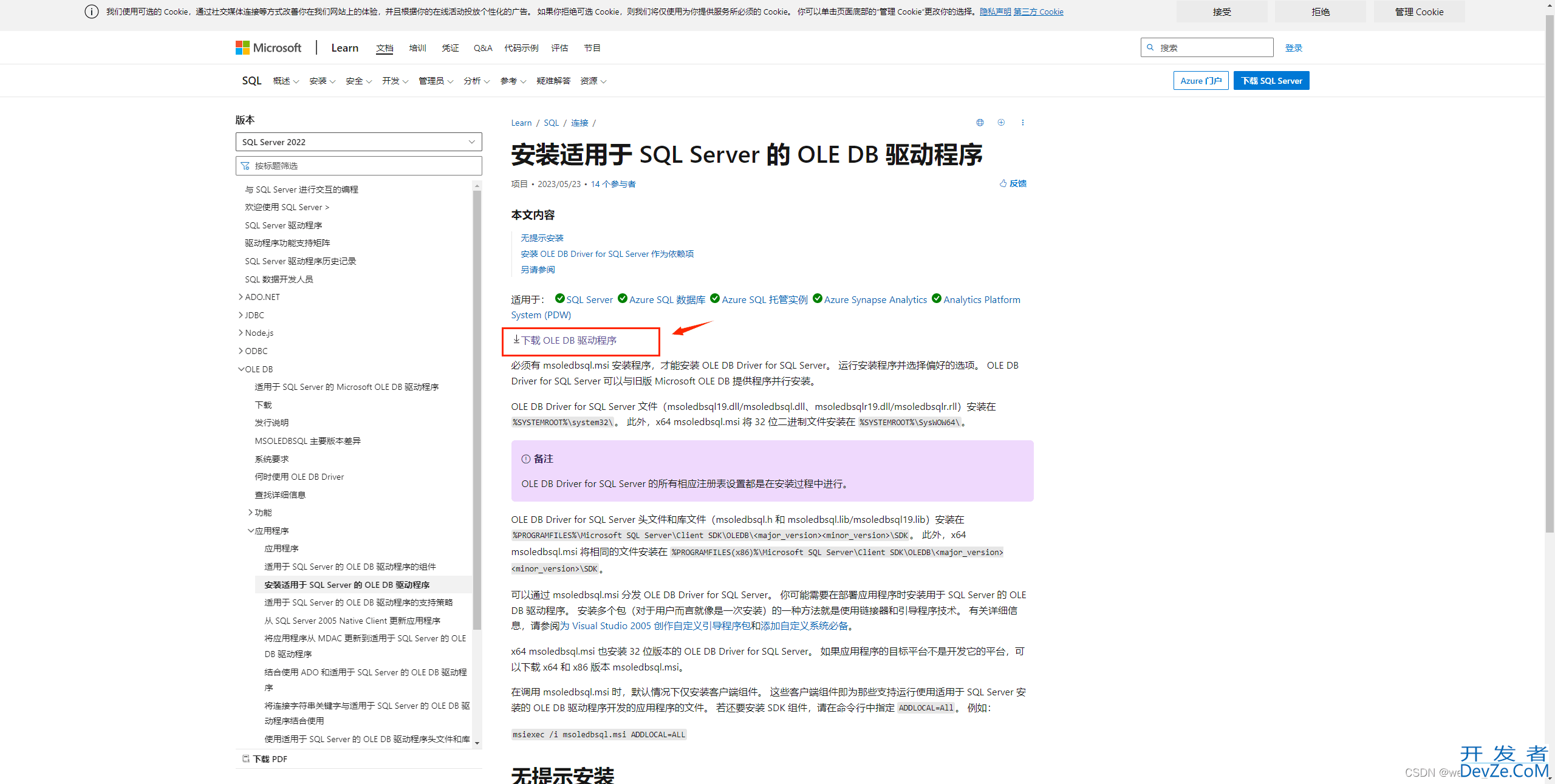Open the 文档 tab in top navigation
Viewport: 1555px width, 784px height.
pos(384,48)
